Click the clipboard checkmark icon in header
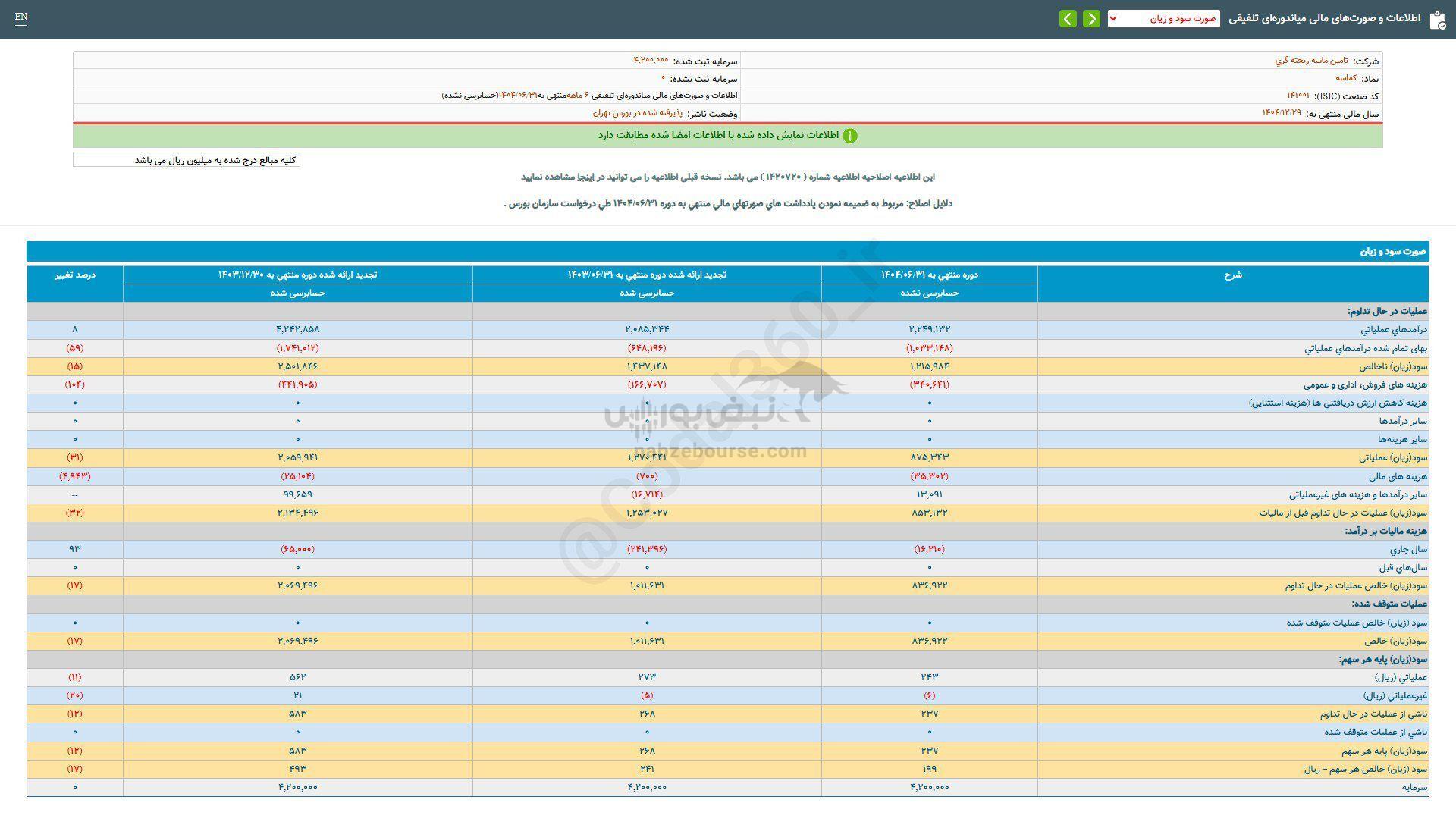 tap(1436, 20)
